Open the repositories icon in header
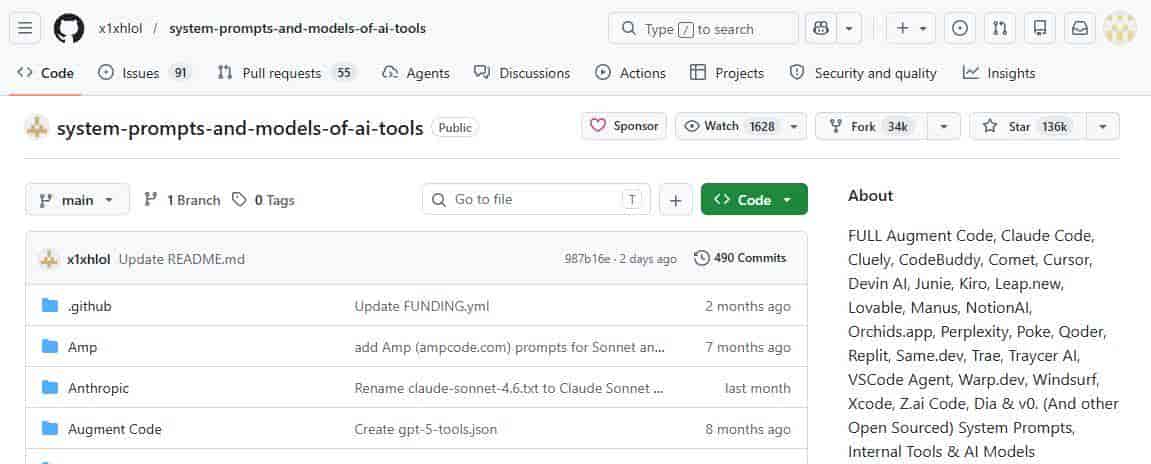1151x464 pixels. tap(1040, 28)
